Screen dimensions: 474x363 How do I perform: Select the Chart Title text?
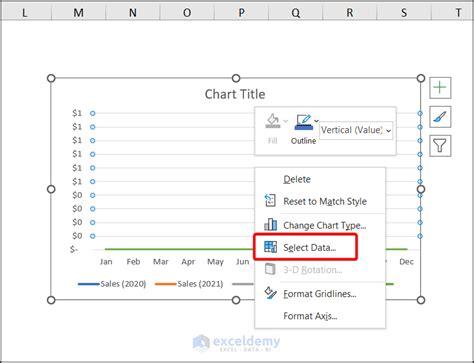coord(235,94)
